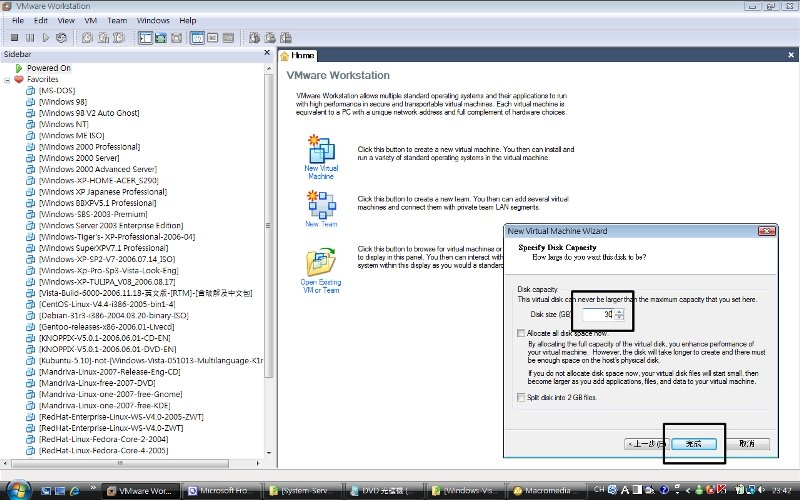Click the sidebar scroll down arrow
The height and width of the screenshot is (500, 800).
269,453
